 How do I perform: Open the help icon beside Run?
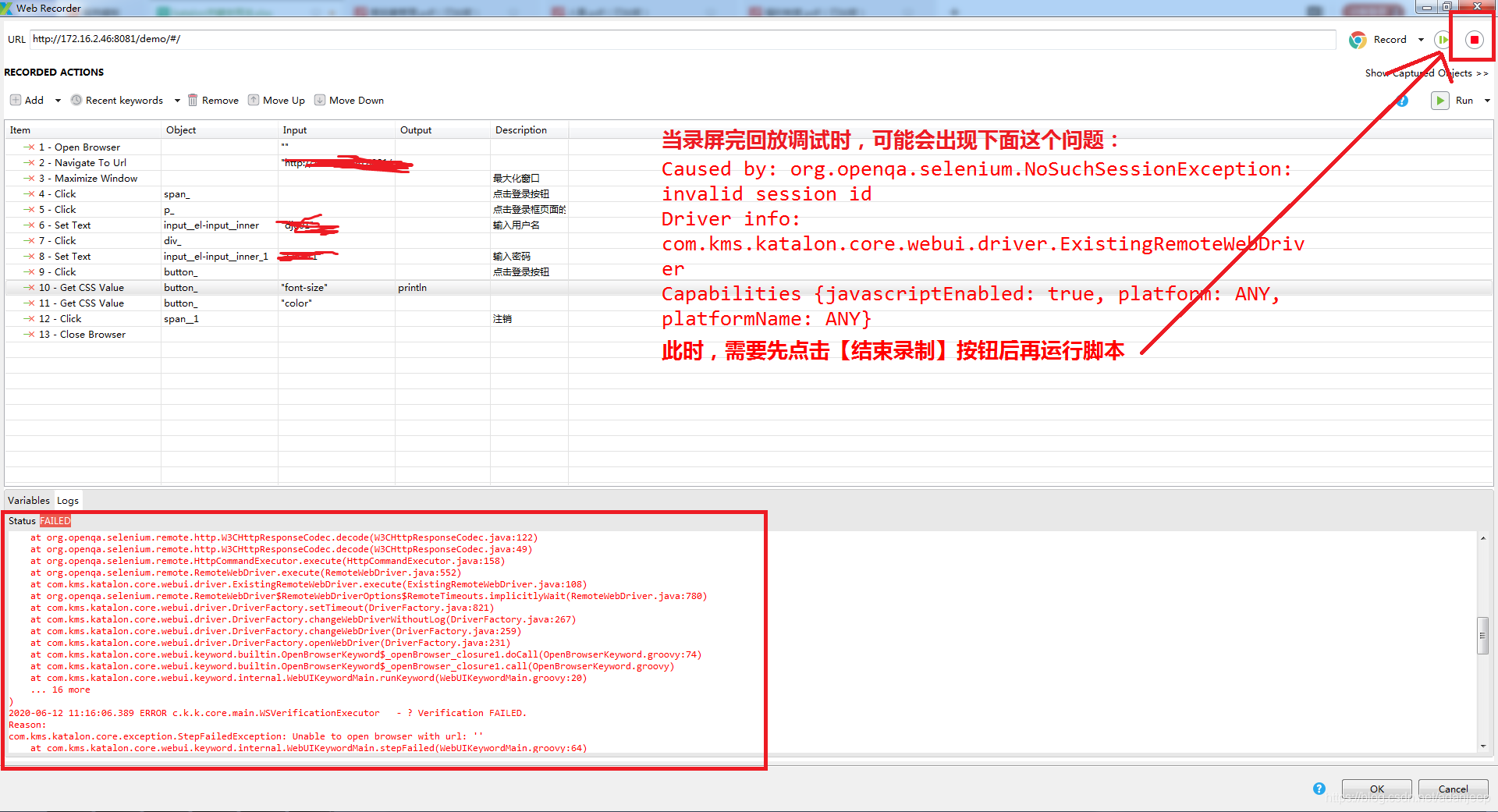[1402, 101]
